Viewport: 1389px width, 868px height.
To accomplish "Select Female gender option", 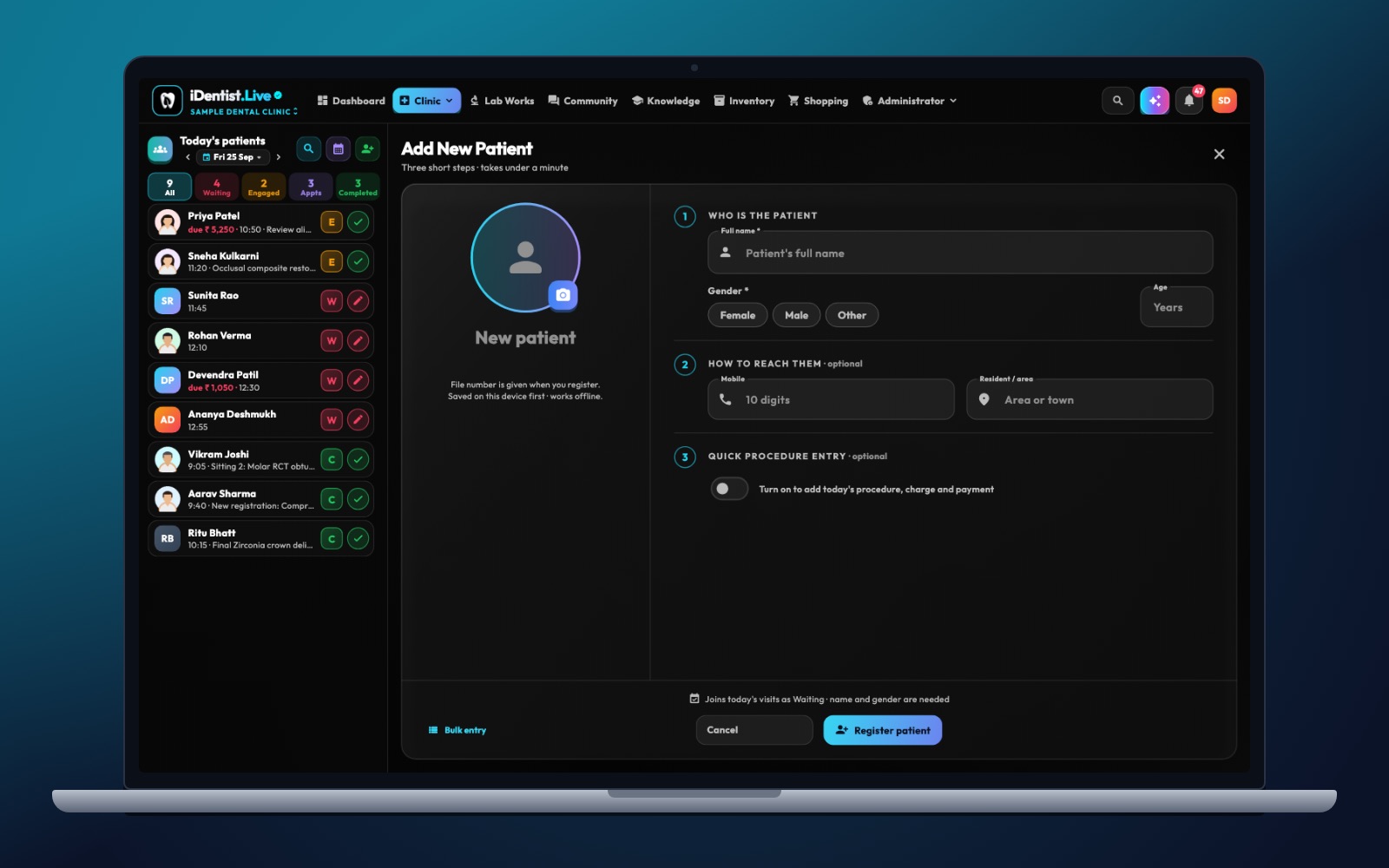I will [x=738, y=315].
